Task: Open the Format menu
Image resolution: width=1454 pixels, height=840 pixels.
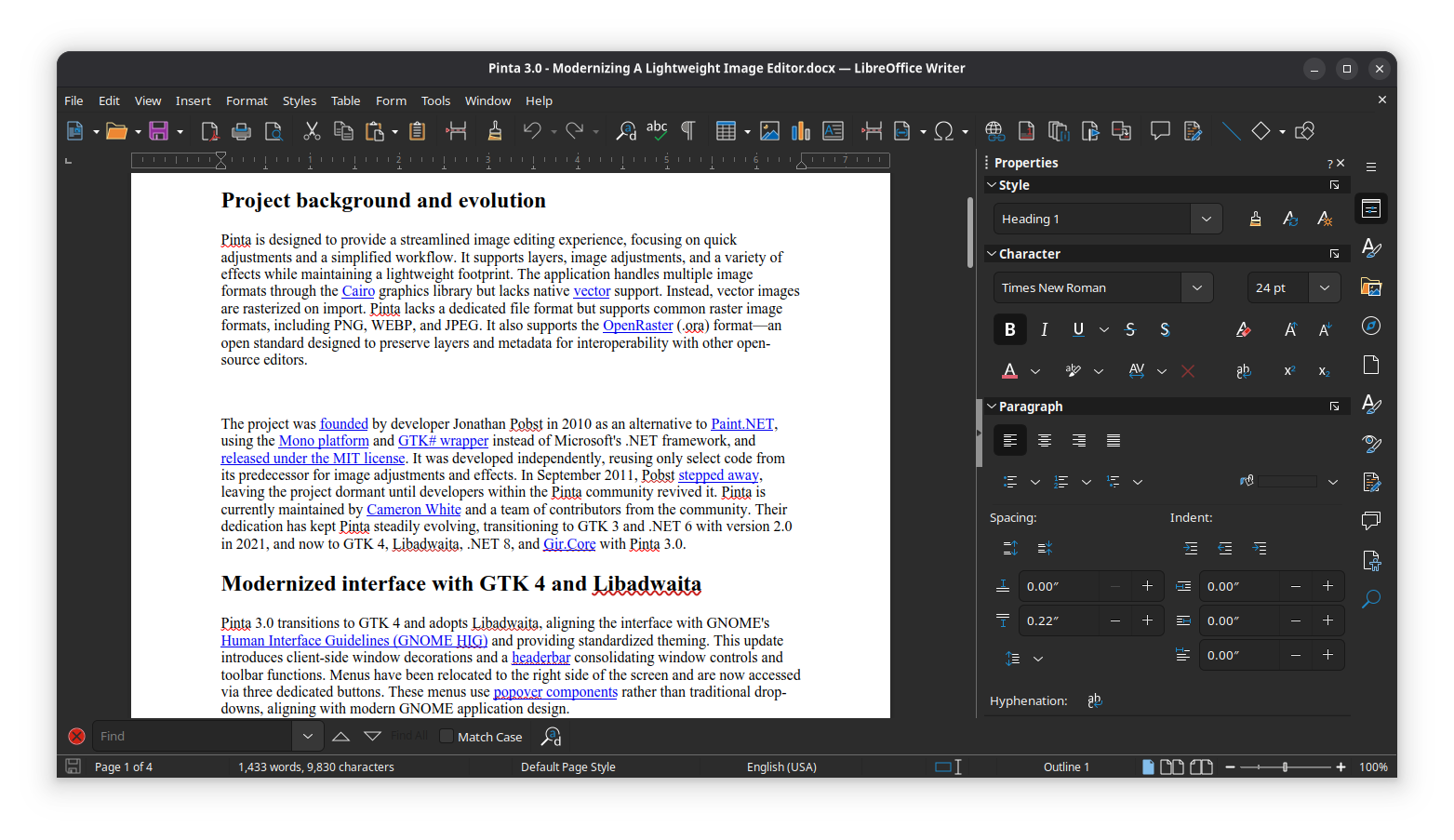Action: click(246, 100)
